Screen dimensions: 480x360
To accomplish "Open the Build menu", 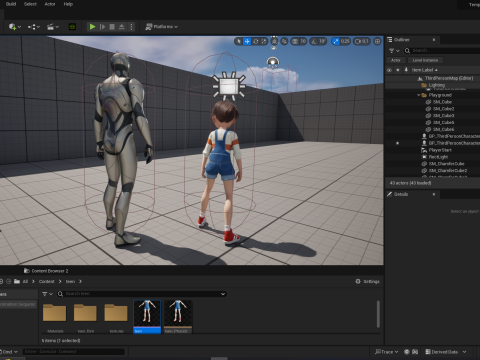I will 11,4.
